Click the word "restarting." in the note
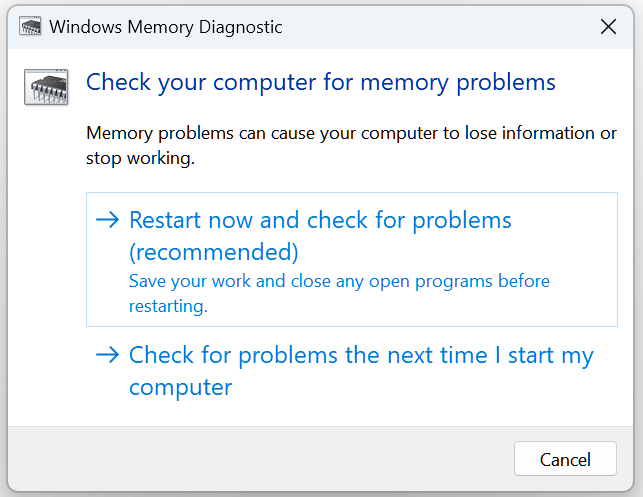The image size is (643, 497). (x=168, y=307)
